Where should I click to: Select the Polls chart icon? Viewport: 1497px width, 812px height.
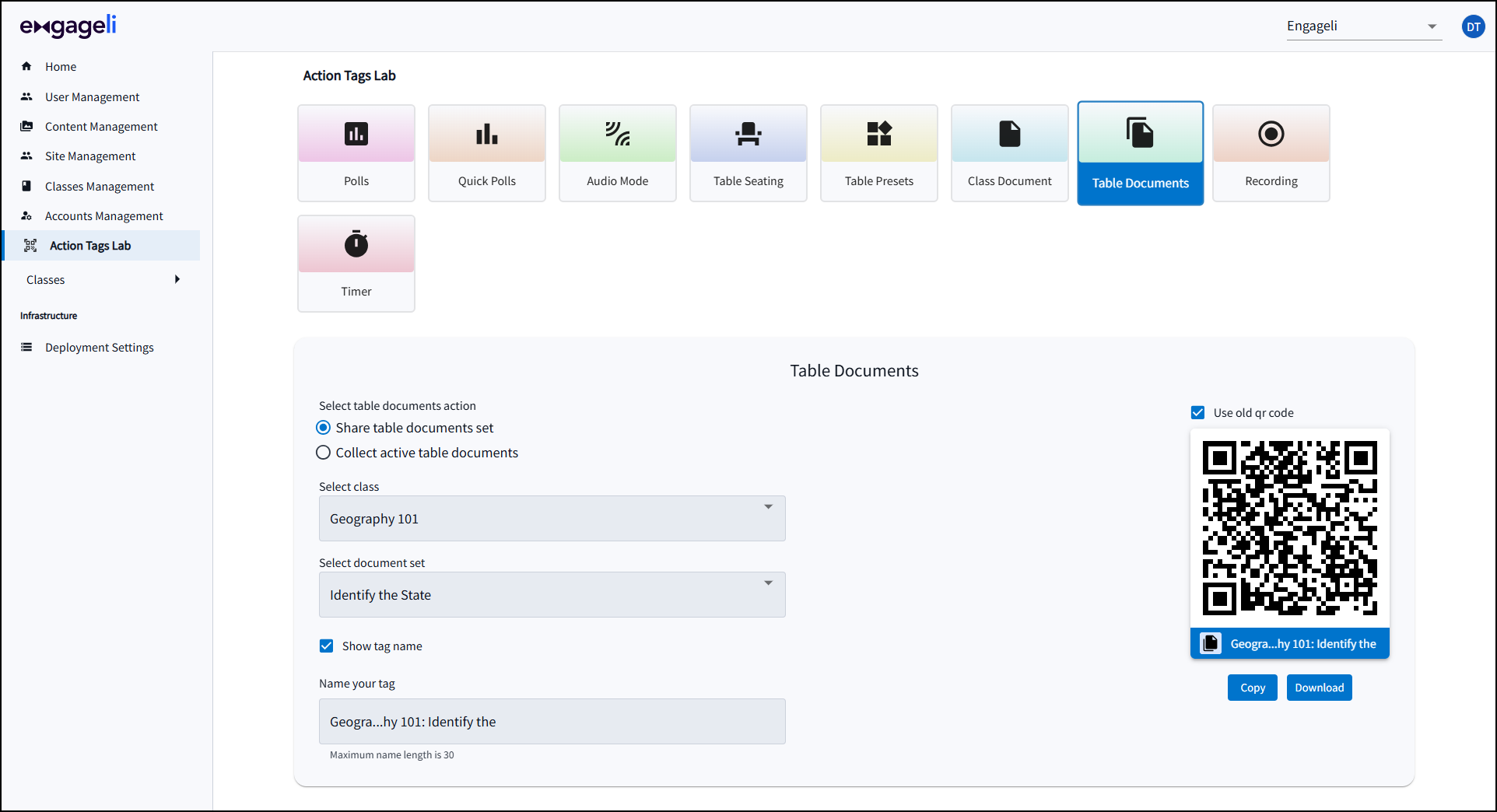[x=356, y=134]
